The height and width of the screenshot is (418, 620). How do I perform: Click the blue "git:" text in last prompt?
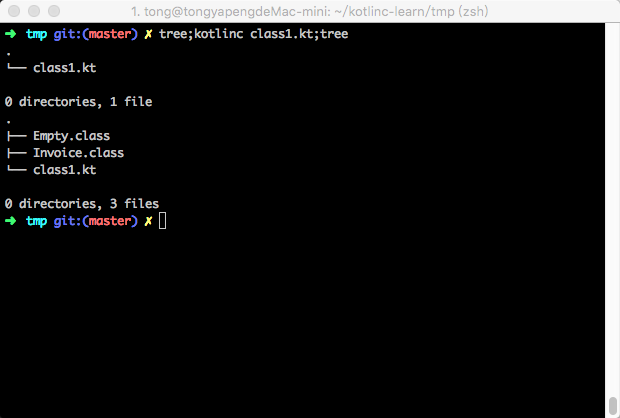click(68, 221)
